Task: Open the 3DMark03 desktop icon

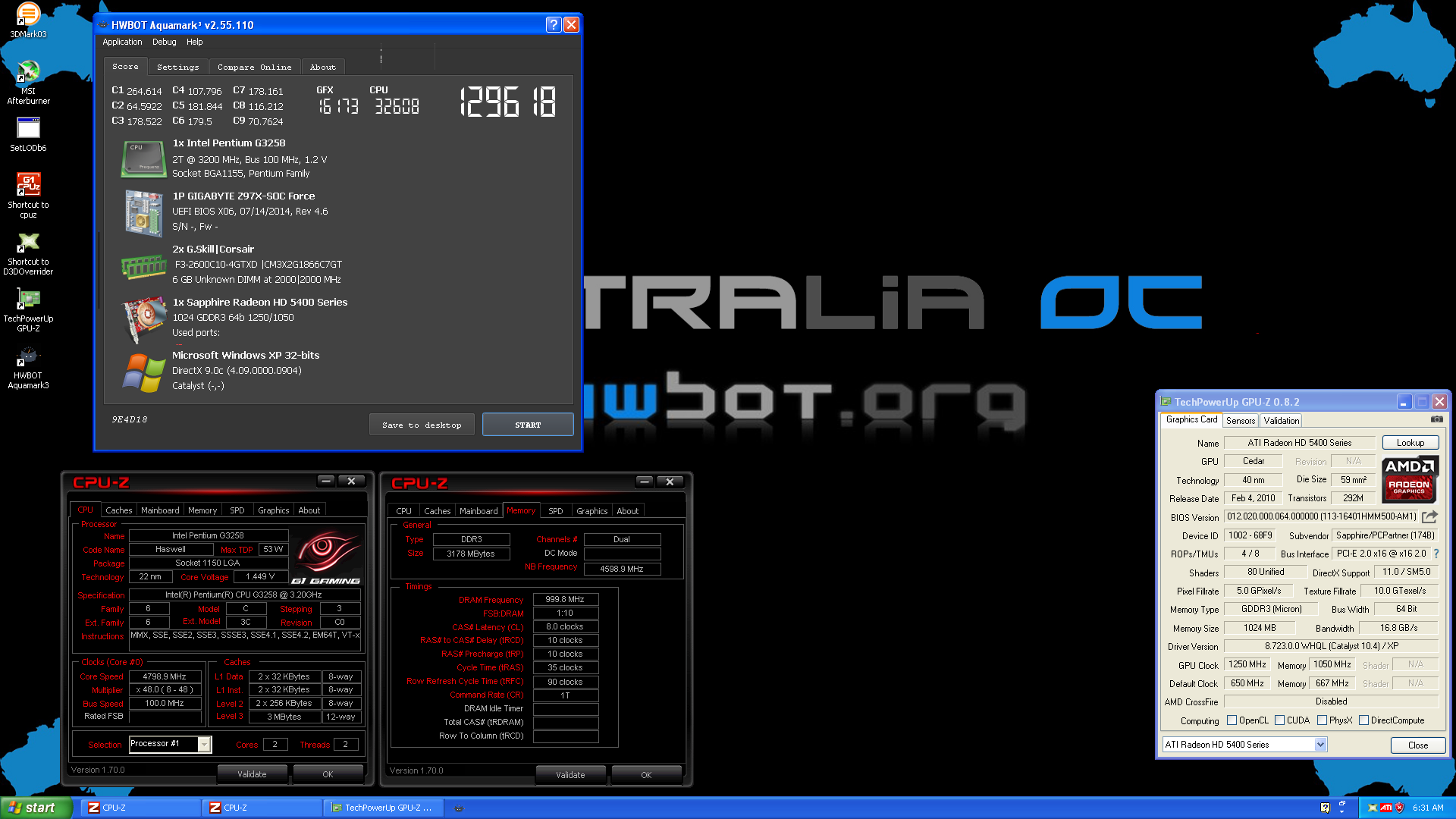Action: [x=28, y=20]
